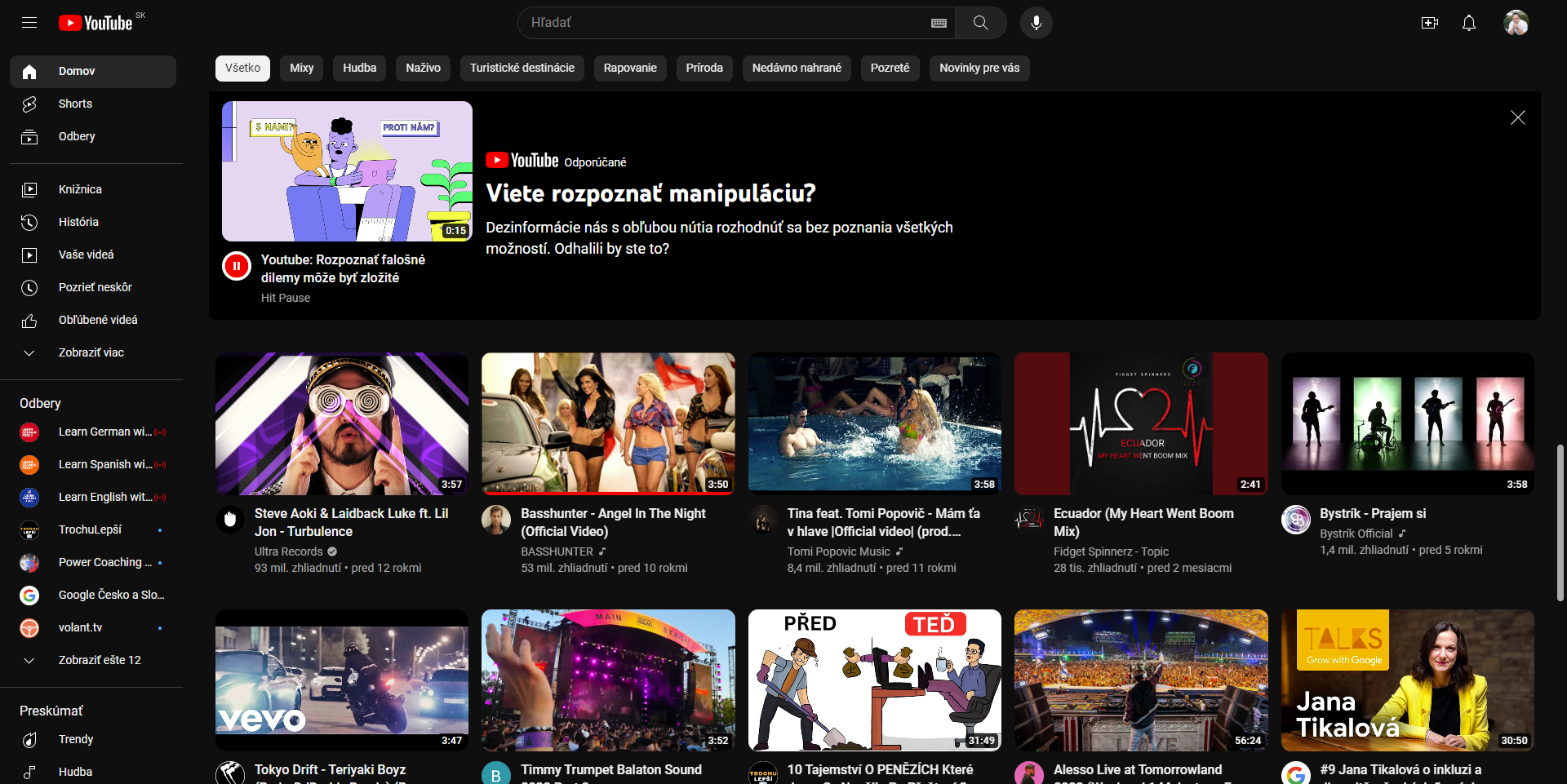This screenshot has height=784, width=1567.
Task: Open Hudba in Preskúmať section
Action: coord(93,772)
